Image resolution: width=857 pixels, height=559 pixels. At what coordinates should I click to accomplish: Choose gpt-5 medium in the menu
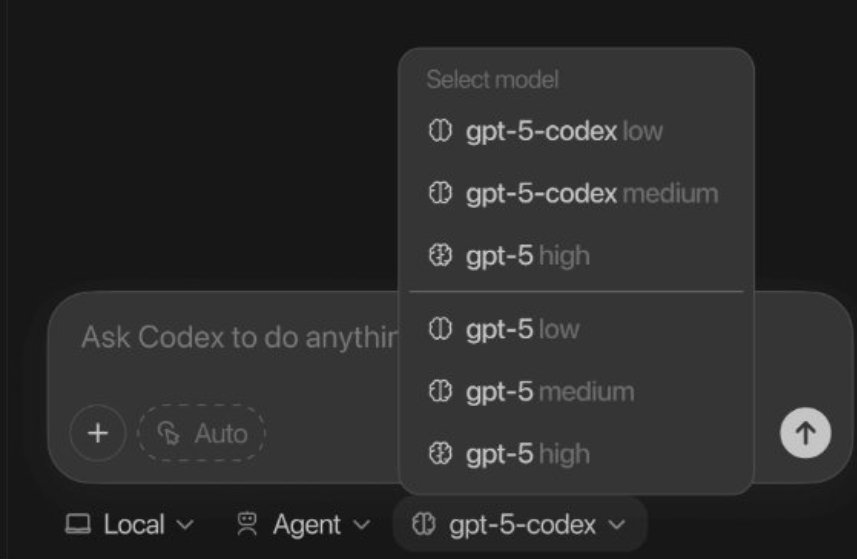[577, 391]
